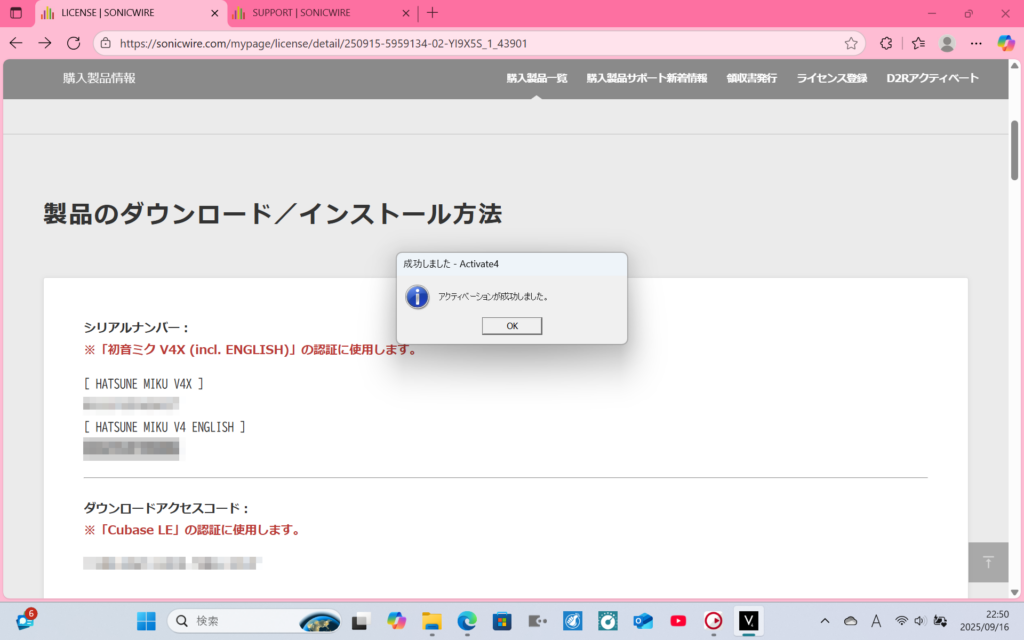Image resolution: width=1024 pixels, height=640 pixels.
Task: Click OK in the Activate4 success dialog
Action: 511,326
